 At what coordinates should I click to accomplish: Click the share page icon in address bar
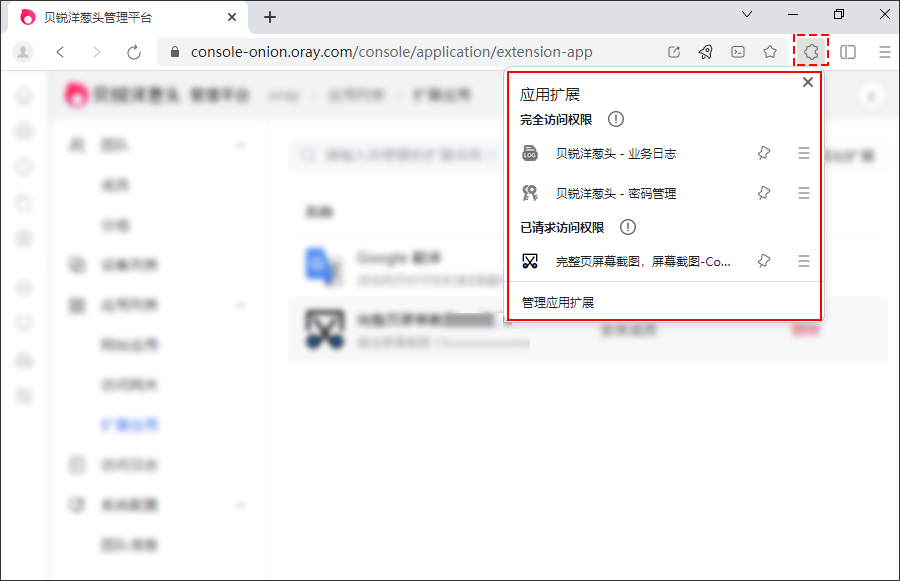tap(674, 52)
